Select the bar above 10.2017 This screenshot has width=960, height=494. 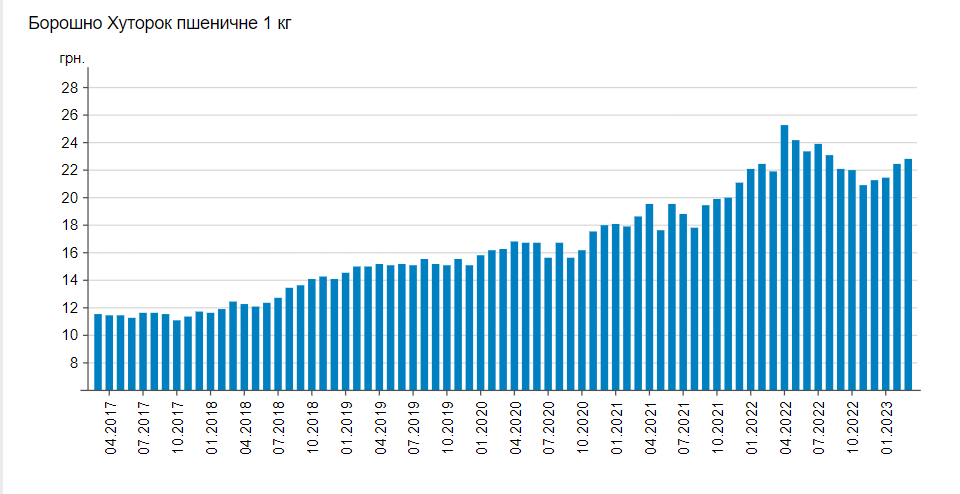click(177, 355)
